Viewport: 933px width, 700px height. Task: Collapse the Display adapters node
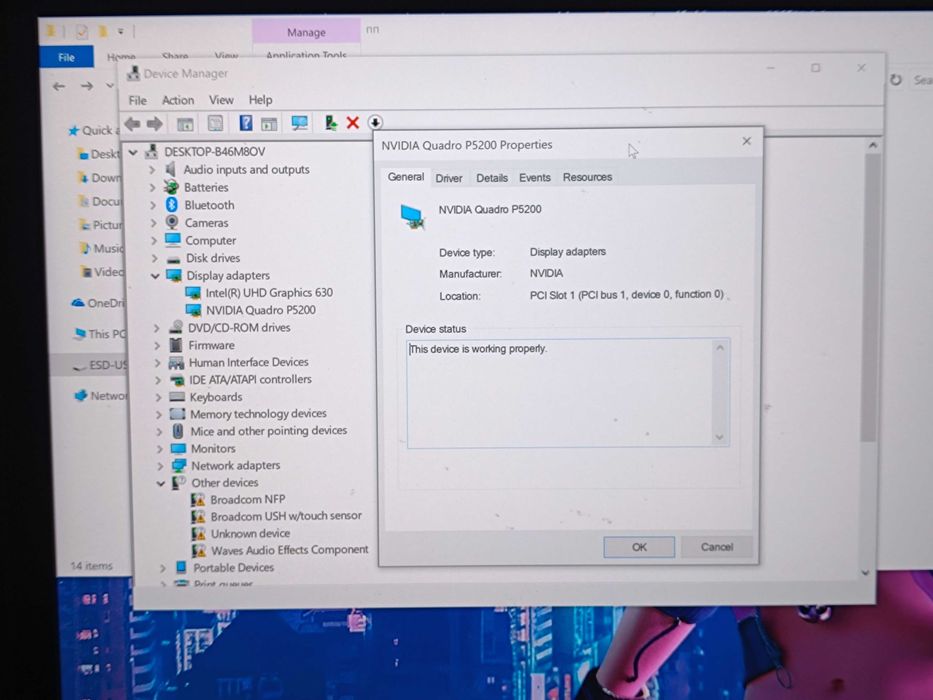(155, 276)
